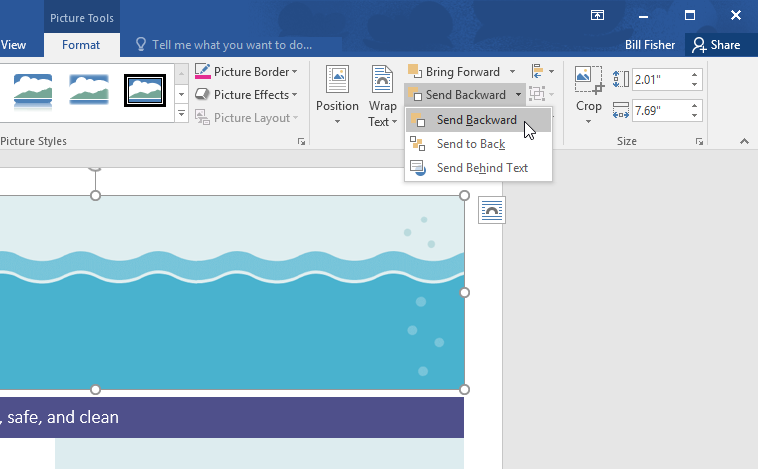The height and width of the screenshot is (469, 758).
Task: Expand the Picture Styles gallery More arrow
Action: (x=181, y=115)
